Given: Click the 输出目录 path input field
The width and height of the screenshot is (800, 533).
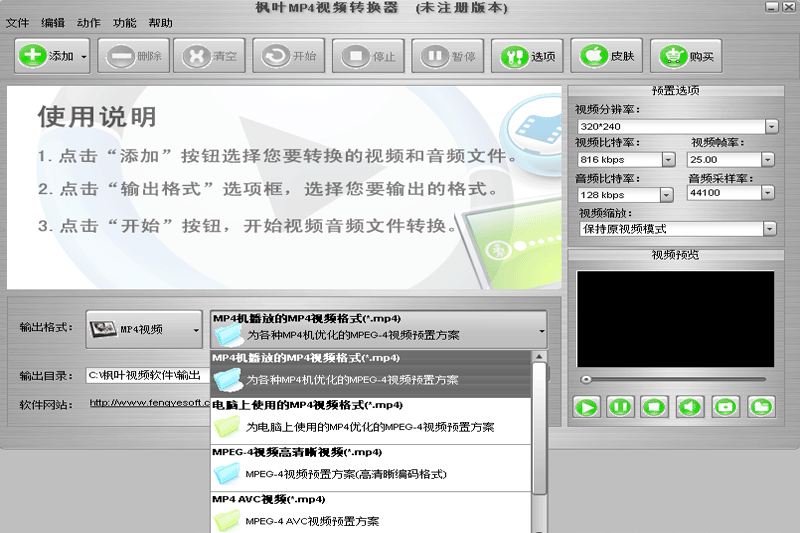Looking at the screenshot, I should 148,375.
